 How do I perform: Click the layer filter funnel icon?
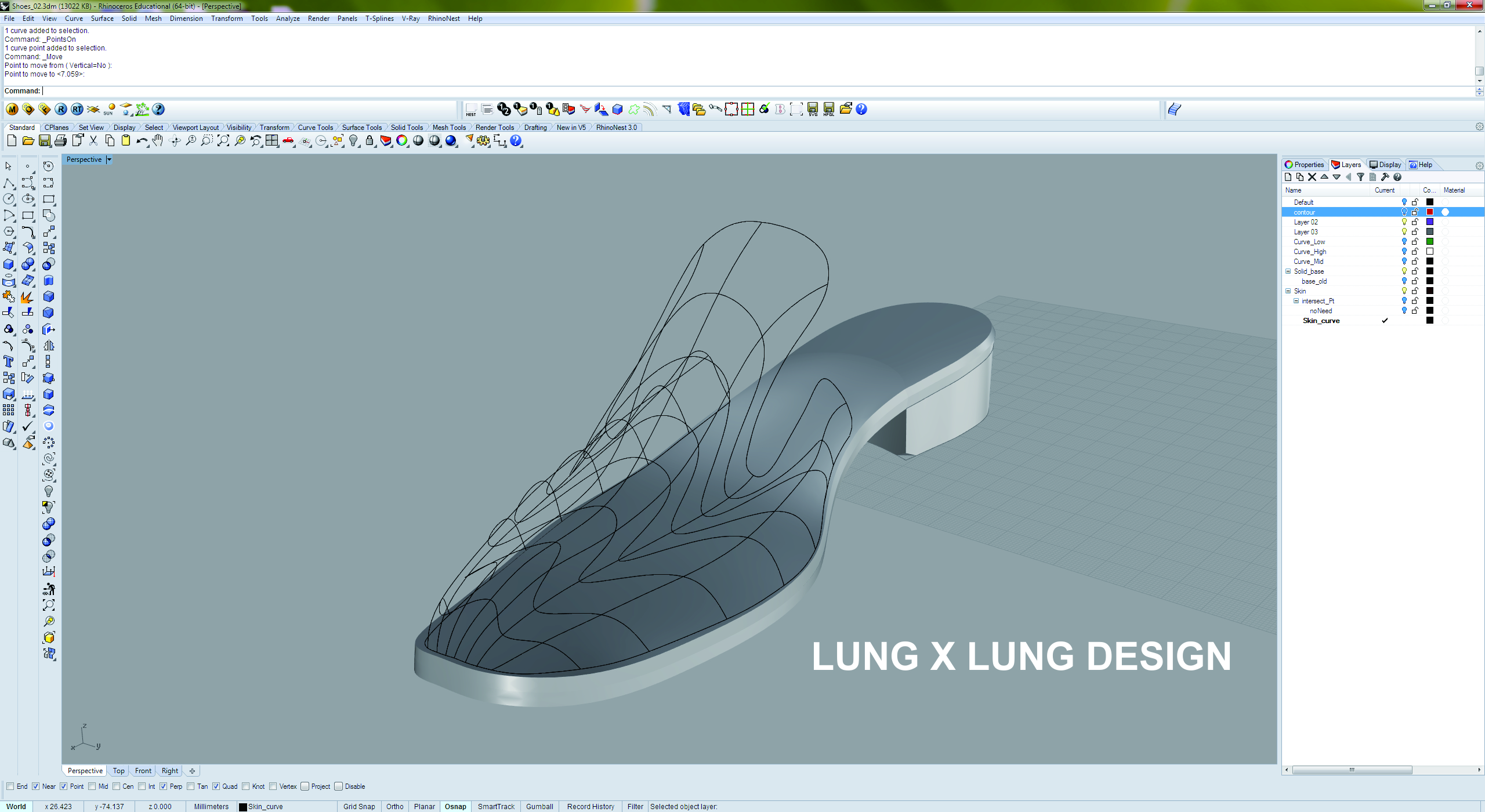1360,177
